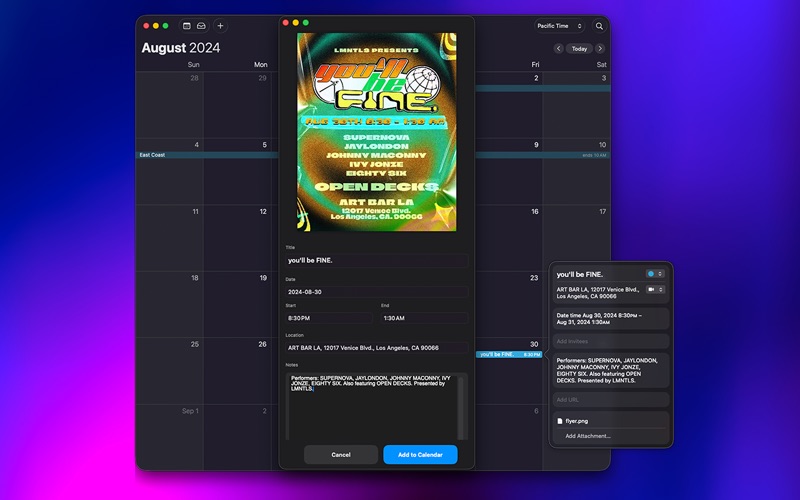Select August 26 day cell
Image resolution: width=800 pixels, height=500 pixels.
point(238,371)
